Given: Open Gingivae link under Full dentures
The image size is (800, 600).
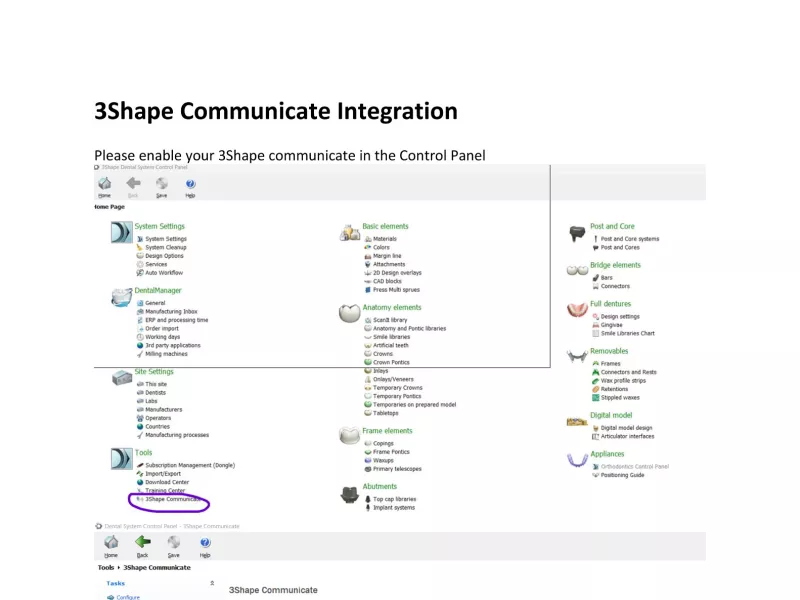Looking at the screenshot, I should (611, 325).
